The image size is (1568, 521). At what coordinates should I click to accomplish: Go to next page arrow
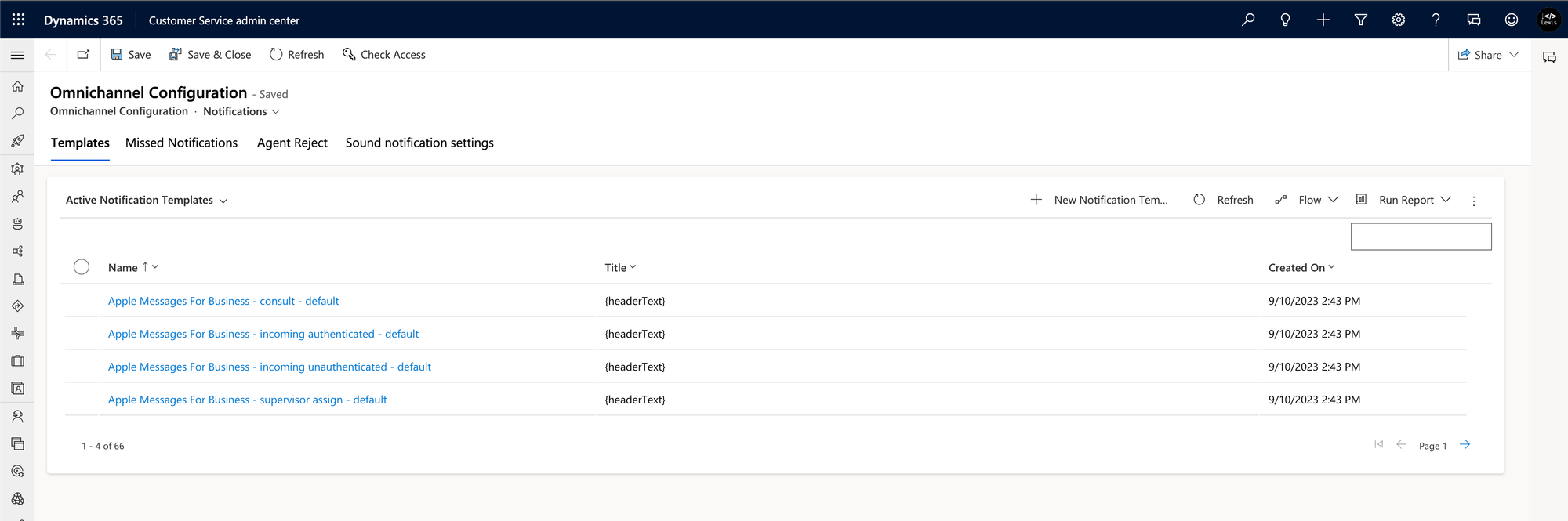(x=1465, y=445)
